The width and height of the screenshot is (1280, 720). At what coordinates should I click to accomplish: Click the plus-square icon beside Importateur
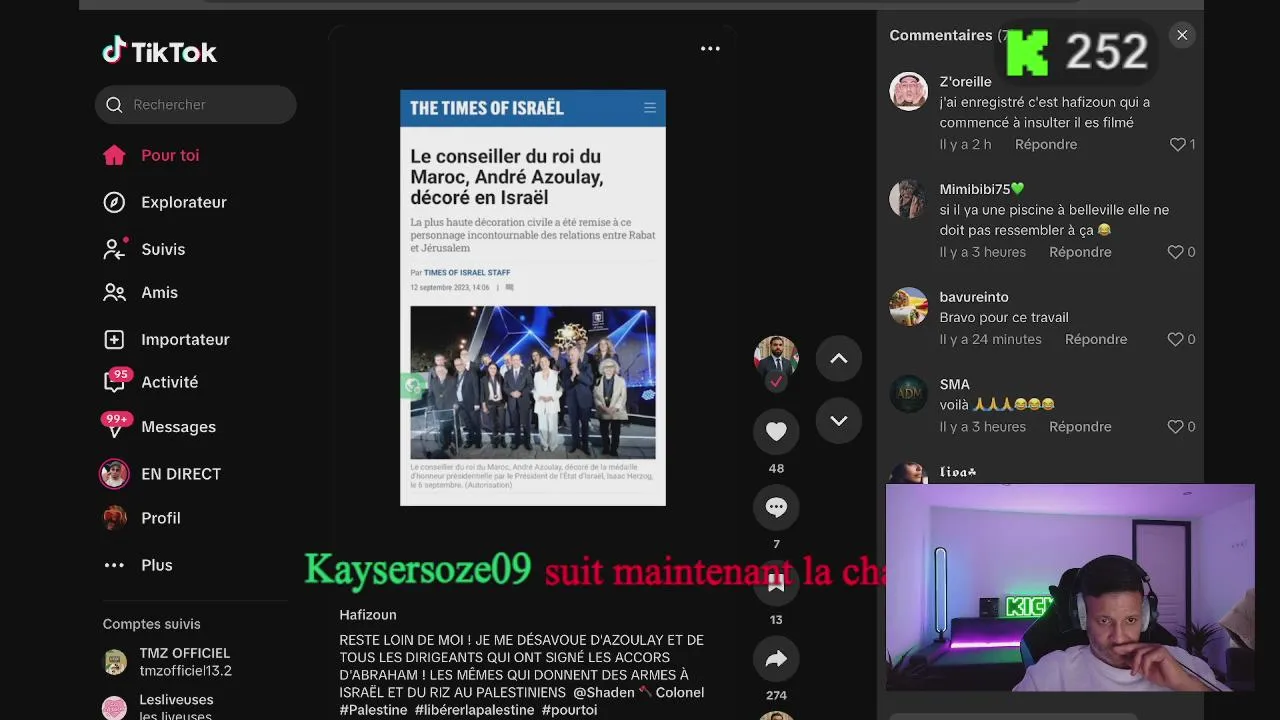[114, 339]
